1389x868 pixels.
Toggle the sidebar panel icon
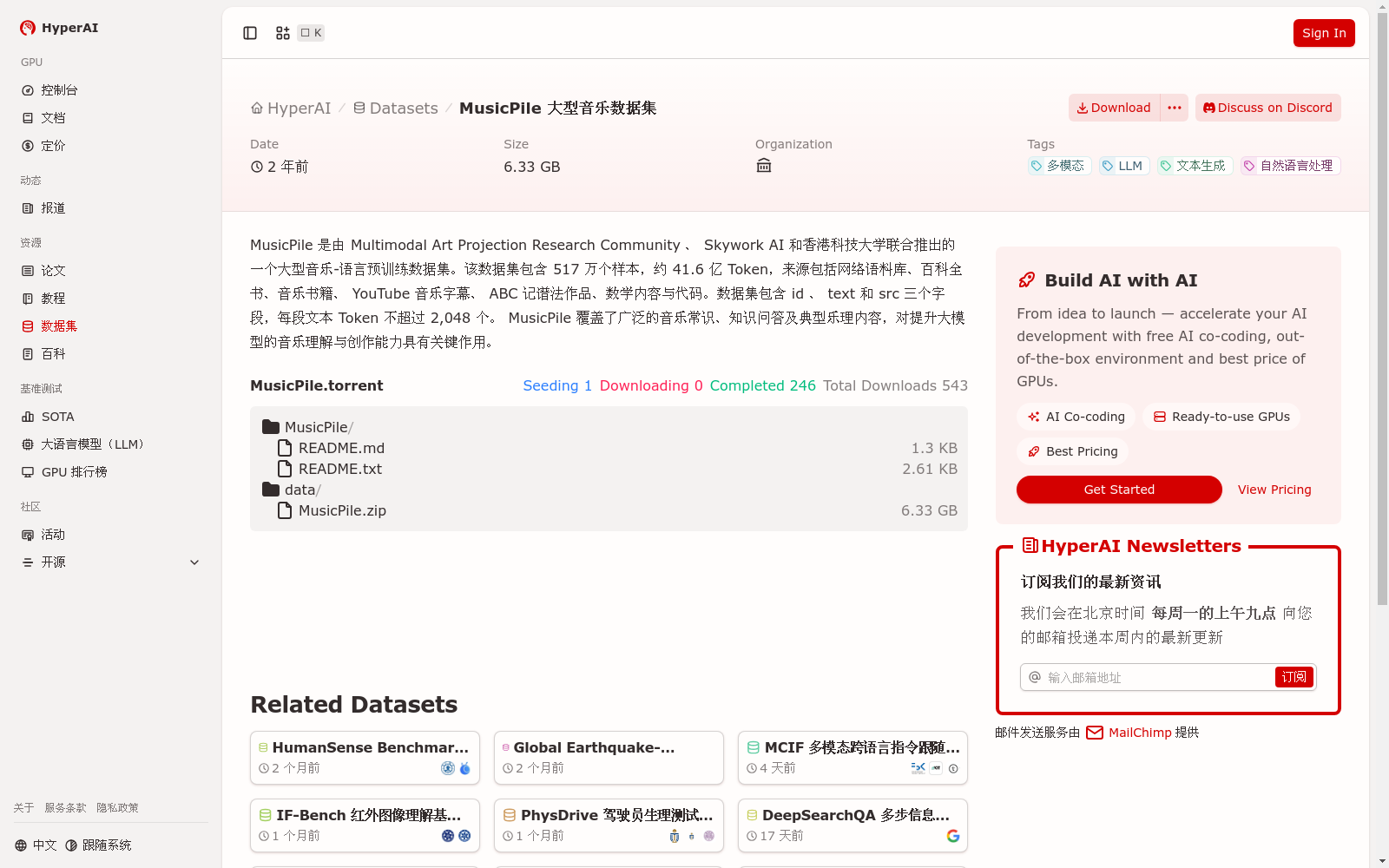250,33
